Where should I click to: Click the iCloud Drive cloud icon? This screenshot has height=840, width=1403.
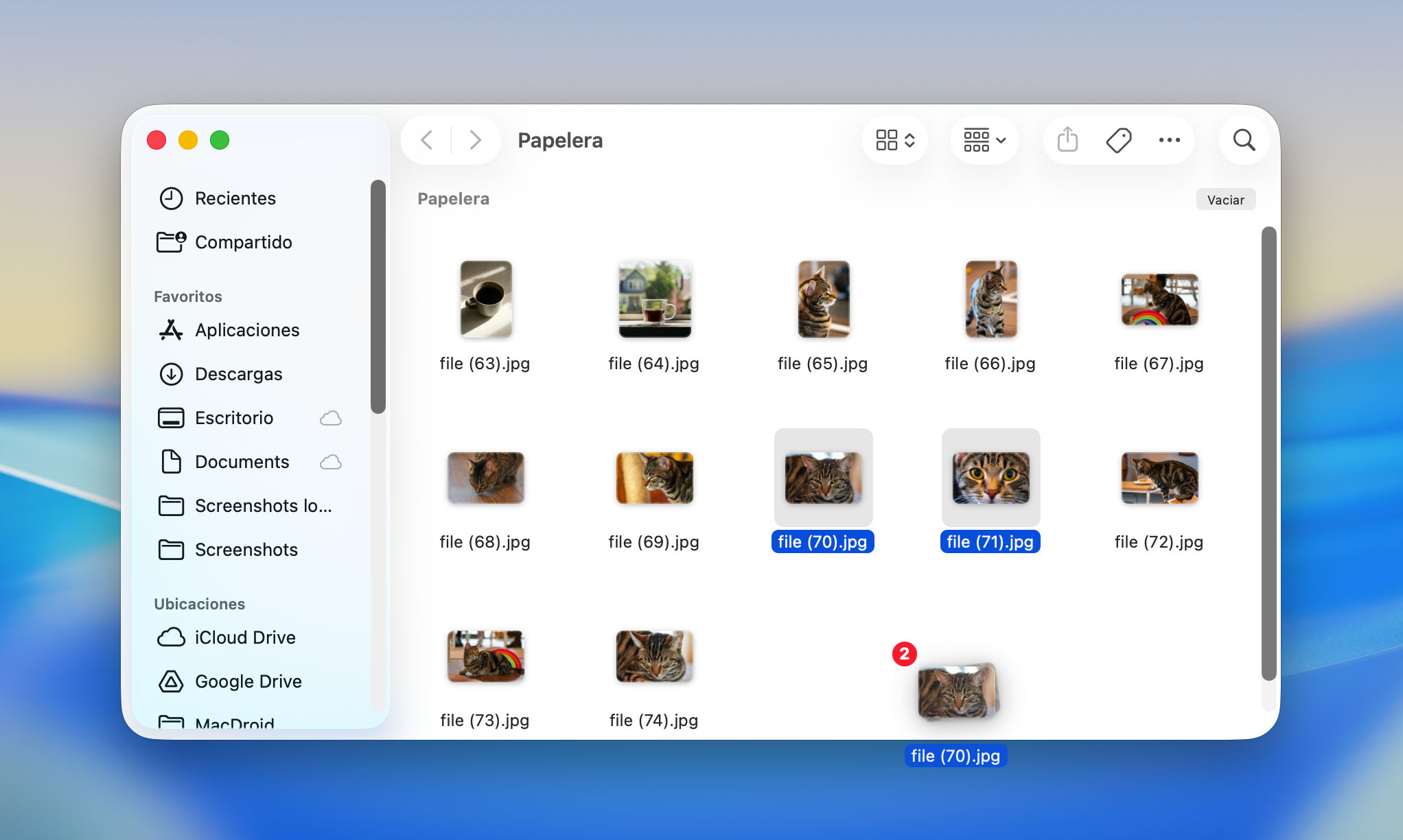[171, 638]
